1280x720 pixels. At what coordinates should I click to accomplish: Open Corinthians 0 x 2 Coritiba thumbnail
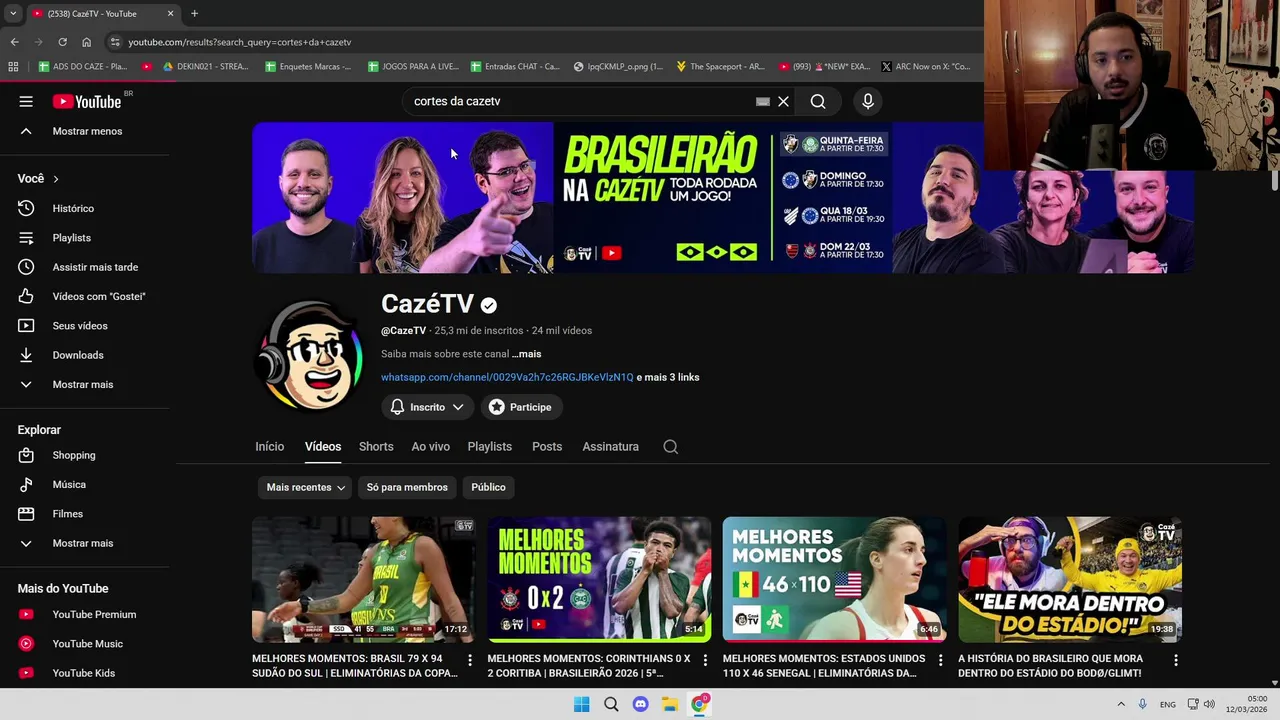599,579
